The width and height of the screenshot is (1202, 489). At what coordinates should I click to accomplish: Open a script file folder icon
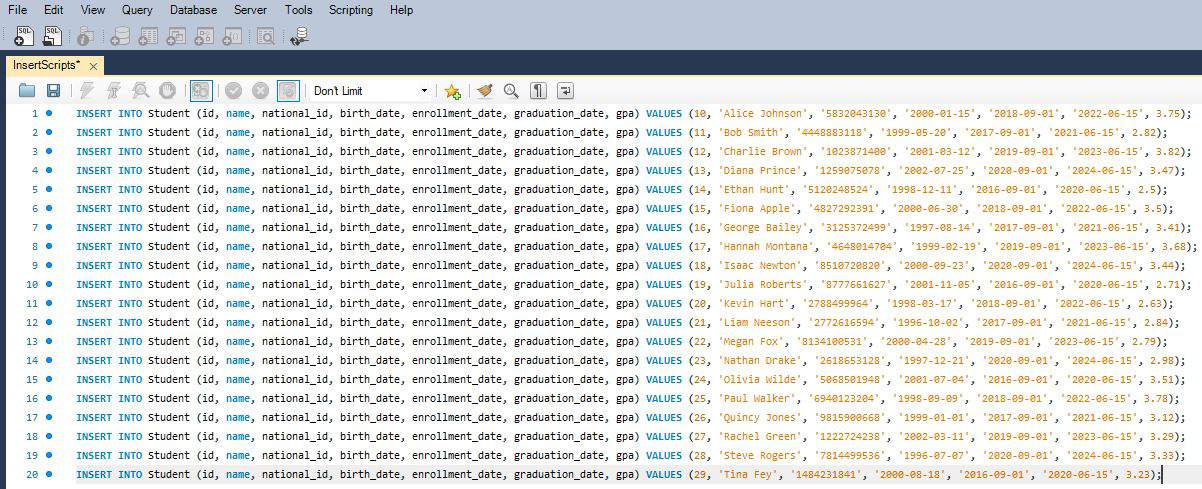(27, 91)
